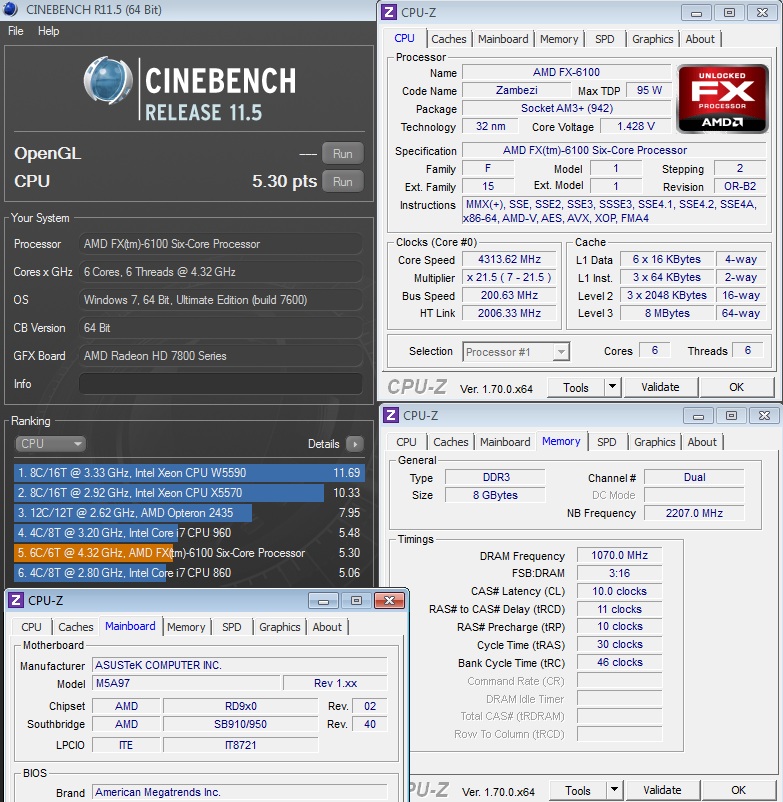Switch to Memory tab in top CPU-Z window

[559, 39]
